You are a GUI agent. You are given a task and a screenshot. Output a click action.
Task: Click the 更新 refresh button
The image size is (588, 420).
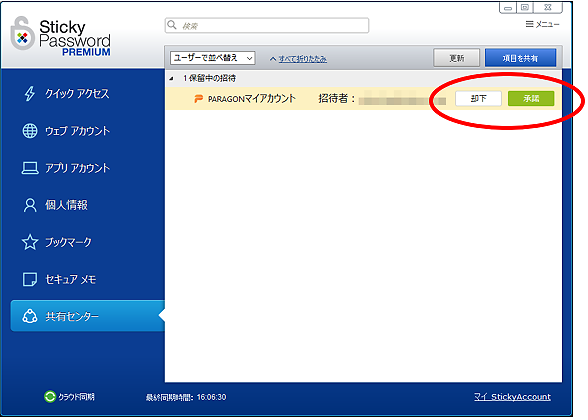(456, 58)
